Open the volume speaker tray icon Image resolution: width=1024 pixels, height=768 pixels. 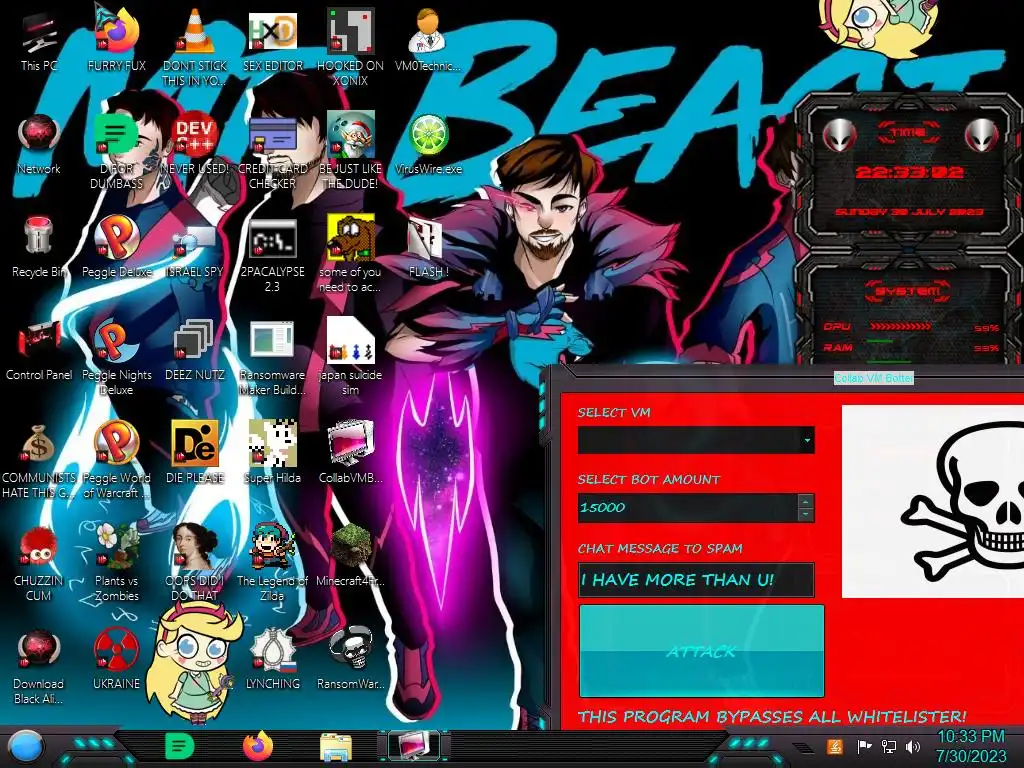(913, 746)
